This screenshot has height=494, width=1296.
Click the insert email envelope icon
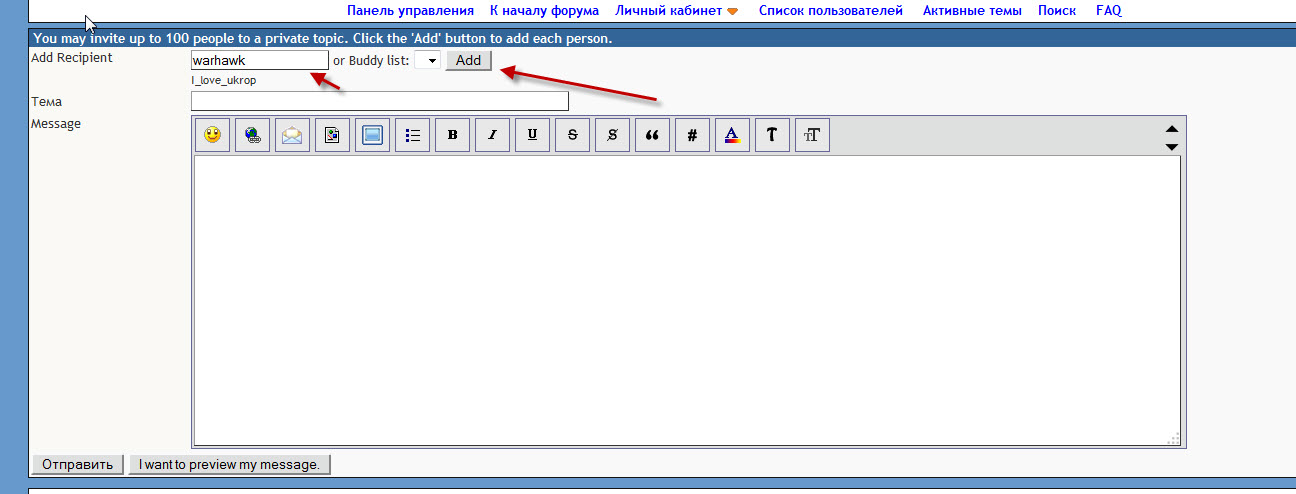point(292,135)
